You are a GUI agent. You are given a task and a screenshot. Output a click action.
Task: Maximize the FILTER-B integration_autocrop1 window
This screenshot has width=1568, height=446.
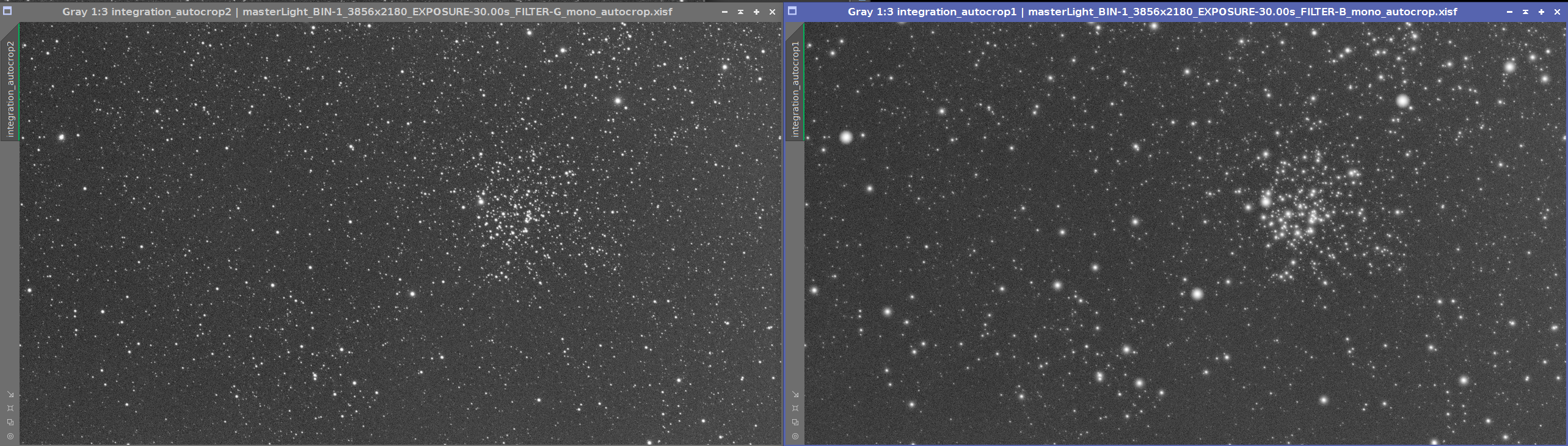point(1541,12)
